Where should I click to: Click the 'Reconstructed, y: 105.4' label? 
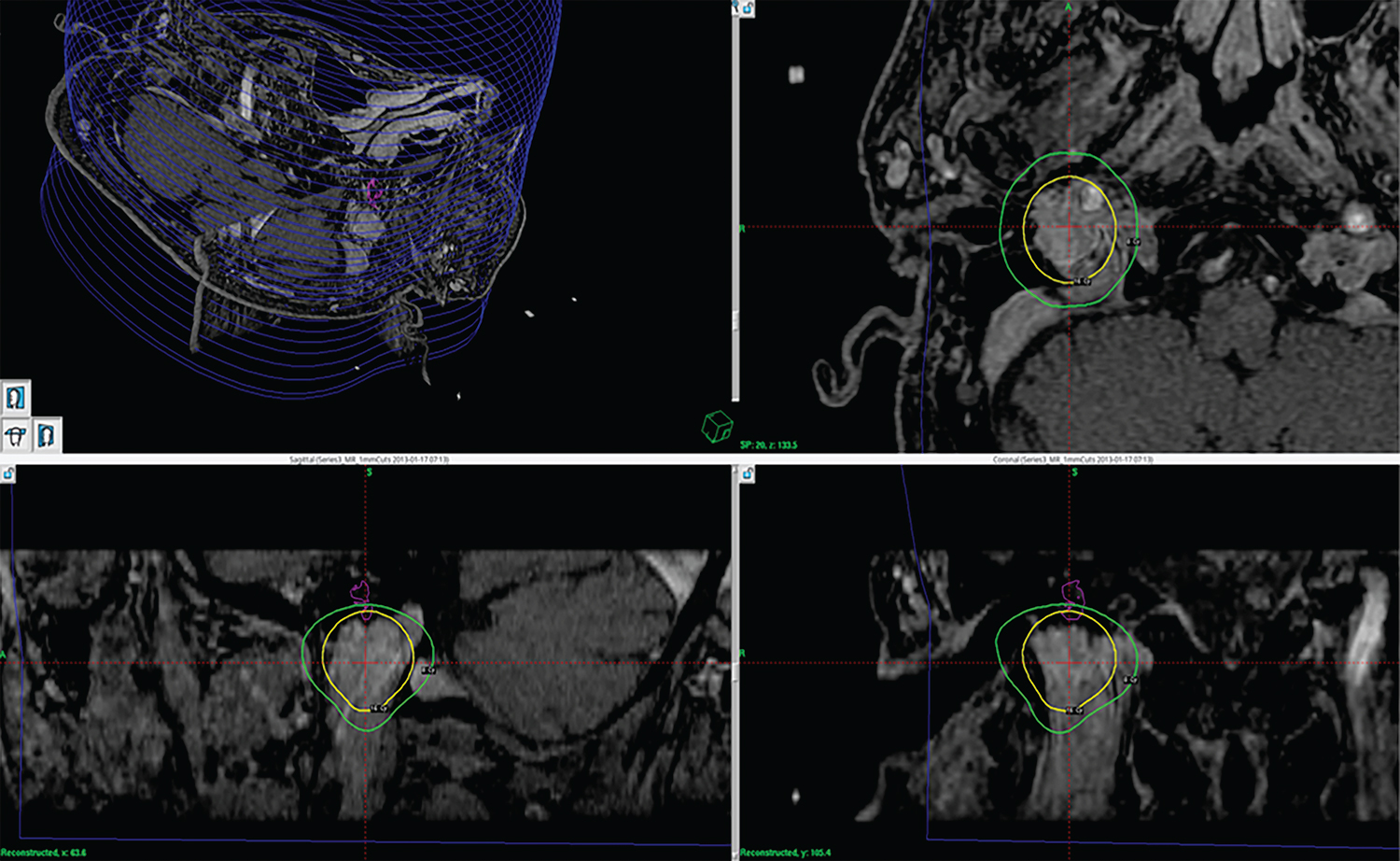(785, 853)
